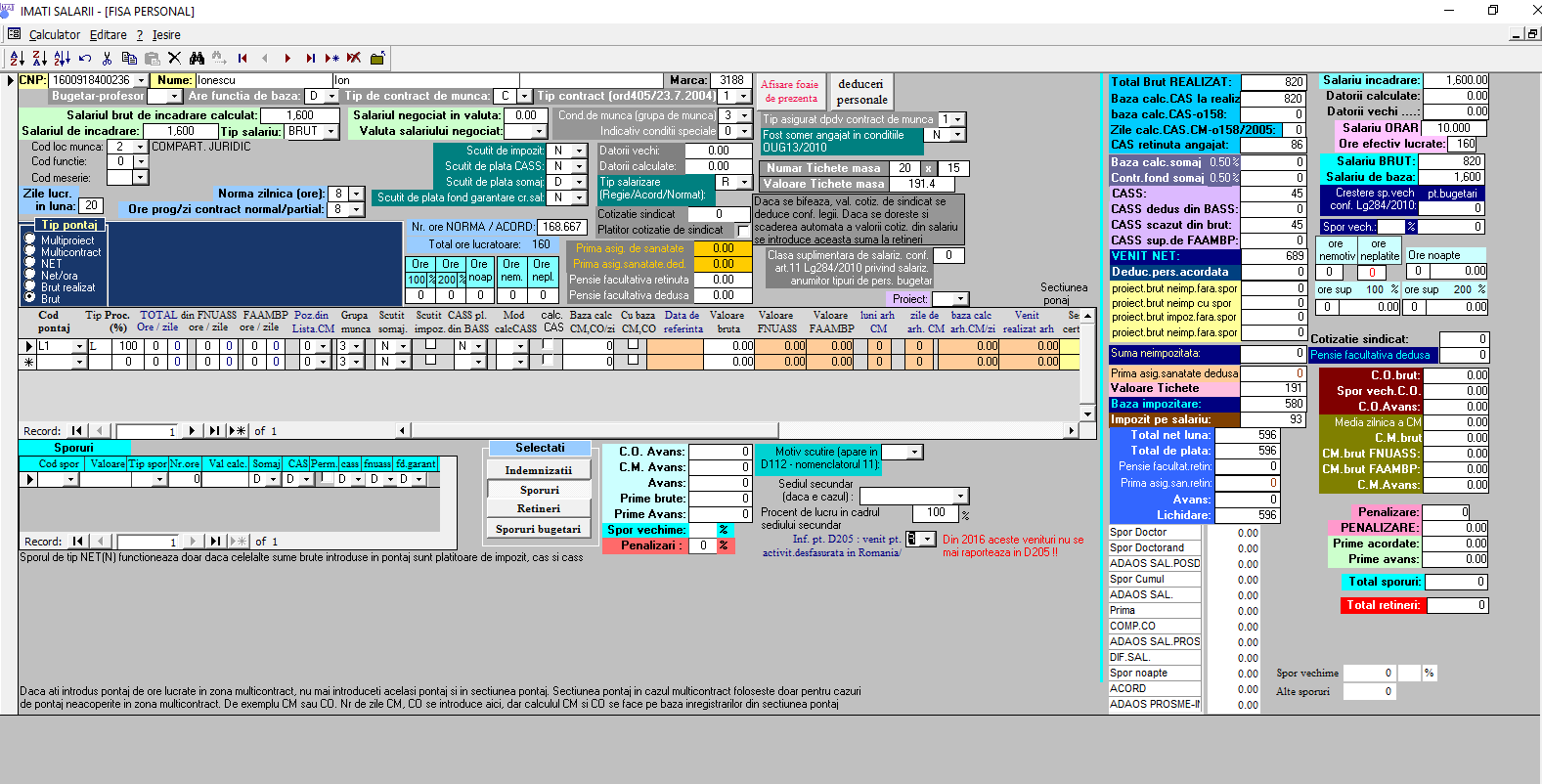Click the yellow folder toolbar icon

[377, 58]
